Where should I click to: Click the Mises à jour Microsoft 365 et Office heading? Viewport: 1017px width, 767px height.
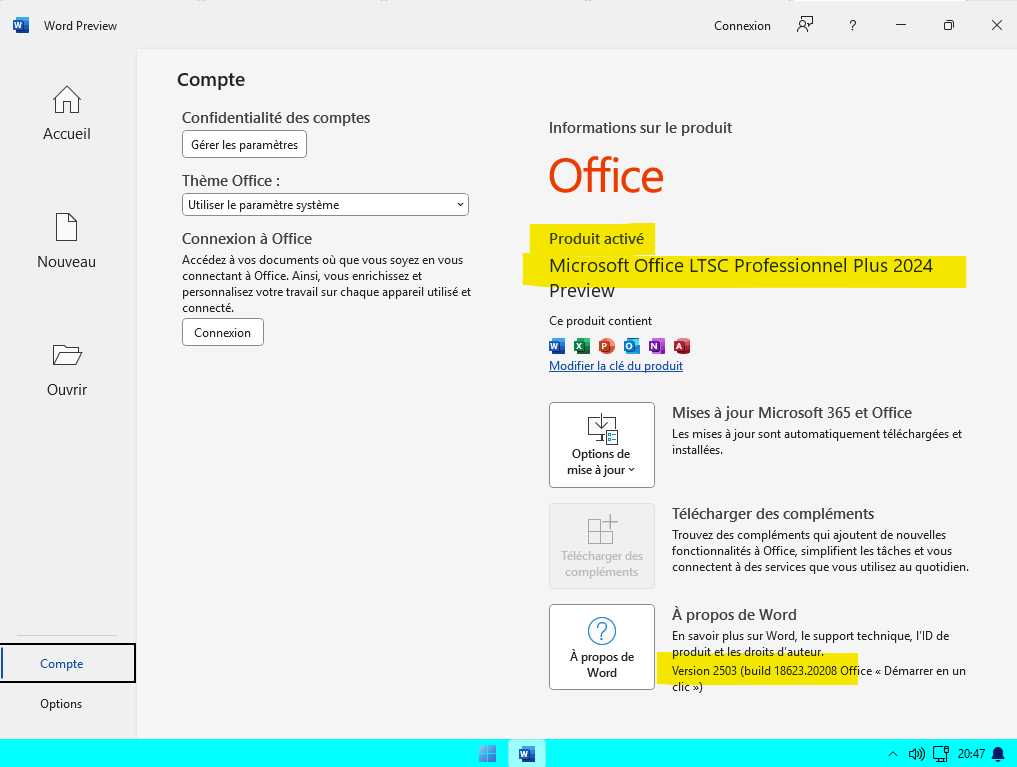(x=792, y=412)
